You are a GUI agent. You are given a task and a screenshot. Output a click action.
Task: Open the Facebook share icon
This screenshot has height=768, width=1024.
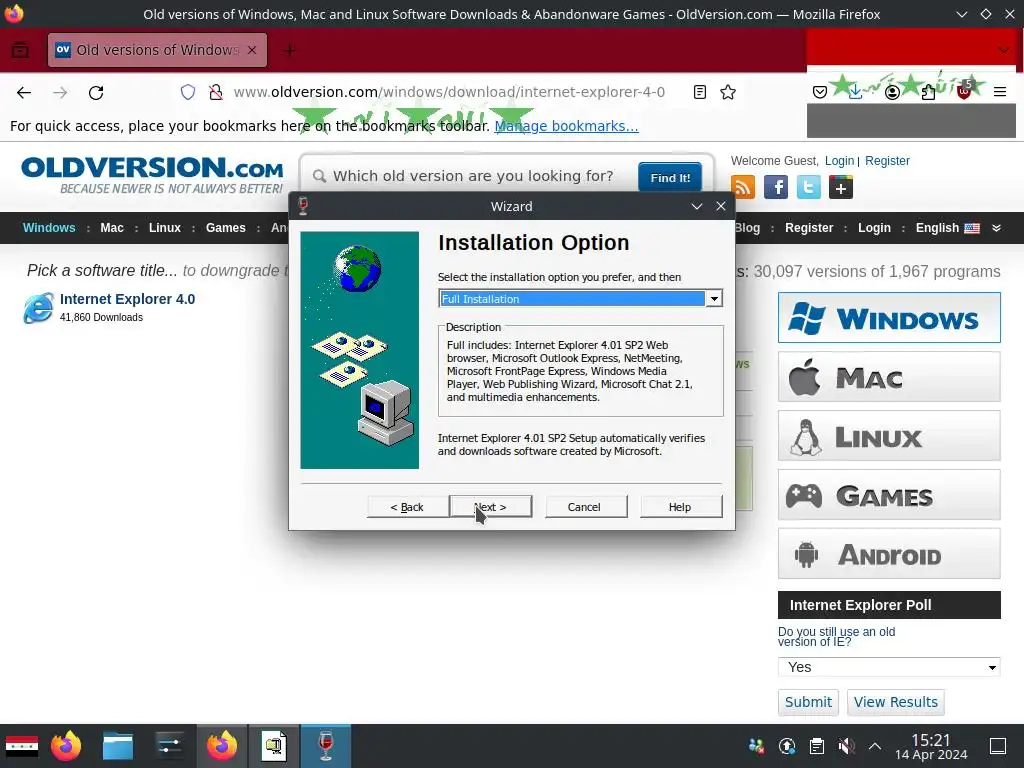[776, 187]
